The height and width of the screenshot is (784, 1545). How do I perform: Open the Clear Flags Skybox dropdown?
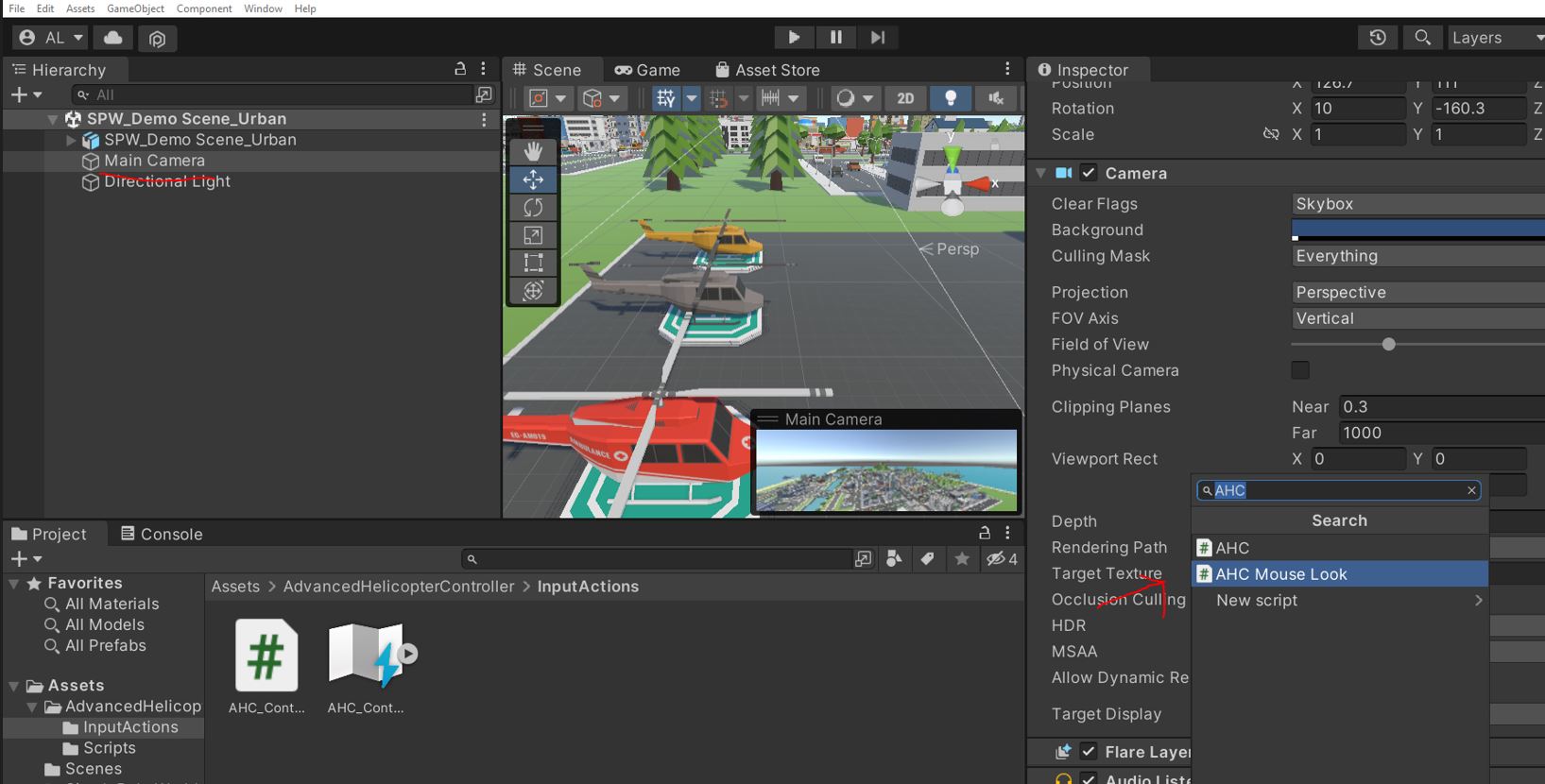1417,204
